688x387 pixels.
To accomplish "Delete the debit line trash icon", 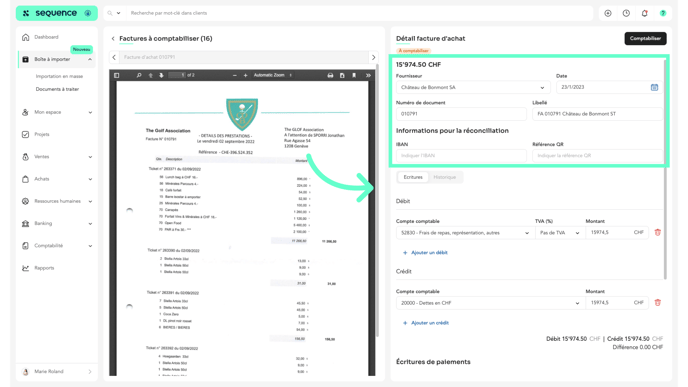I will click(657, 233).
